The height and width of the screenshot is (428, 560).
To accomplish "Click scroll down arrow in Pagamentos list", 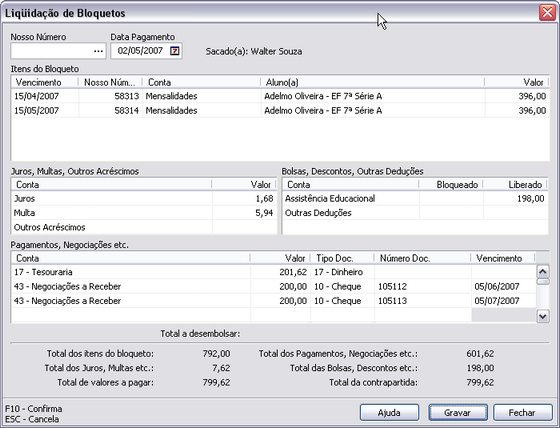I will 543,316.
